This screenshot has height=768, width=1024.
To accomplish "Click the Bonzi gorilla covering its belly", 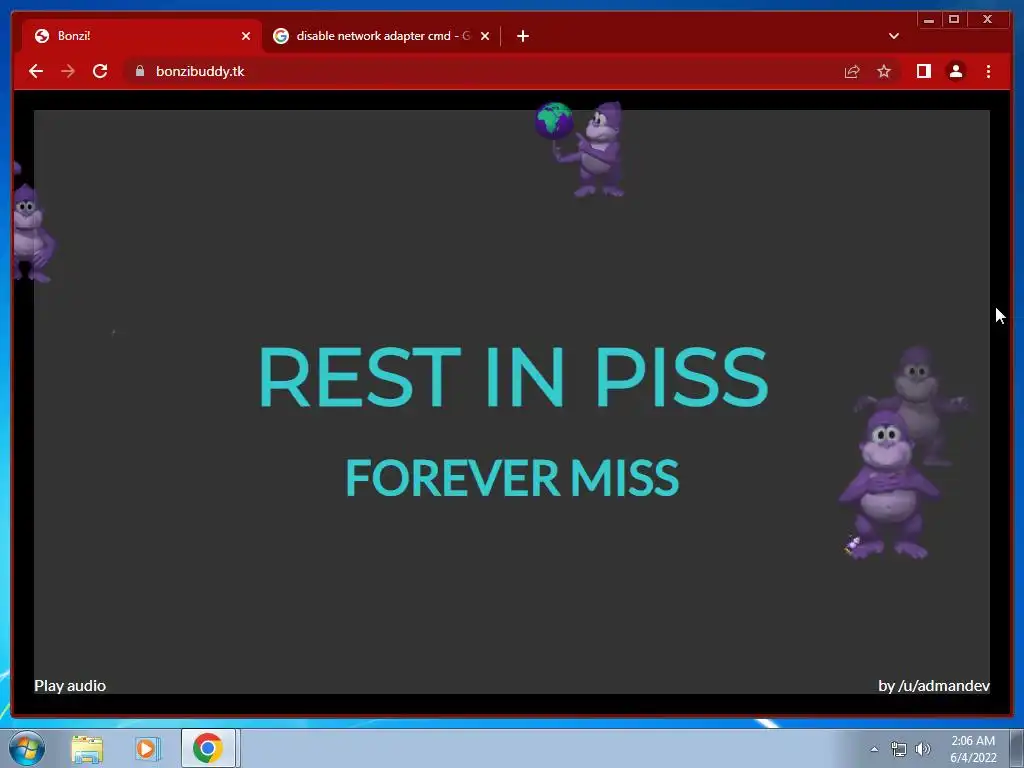I will [888, 485].
